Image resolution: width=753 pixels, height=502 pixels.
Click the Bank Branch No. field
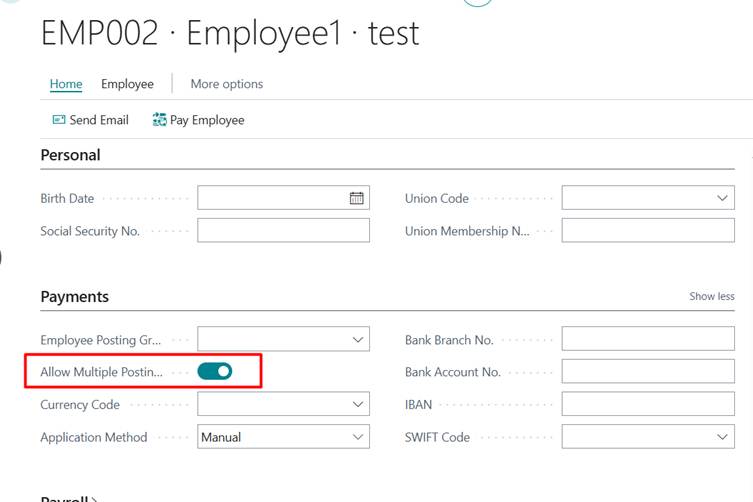pos(648,339)
